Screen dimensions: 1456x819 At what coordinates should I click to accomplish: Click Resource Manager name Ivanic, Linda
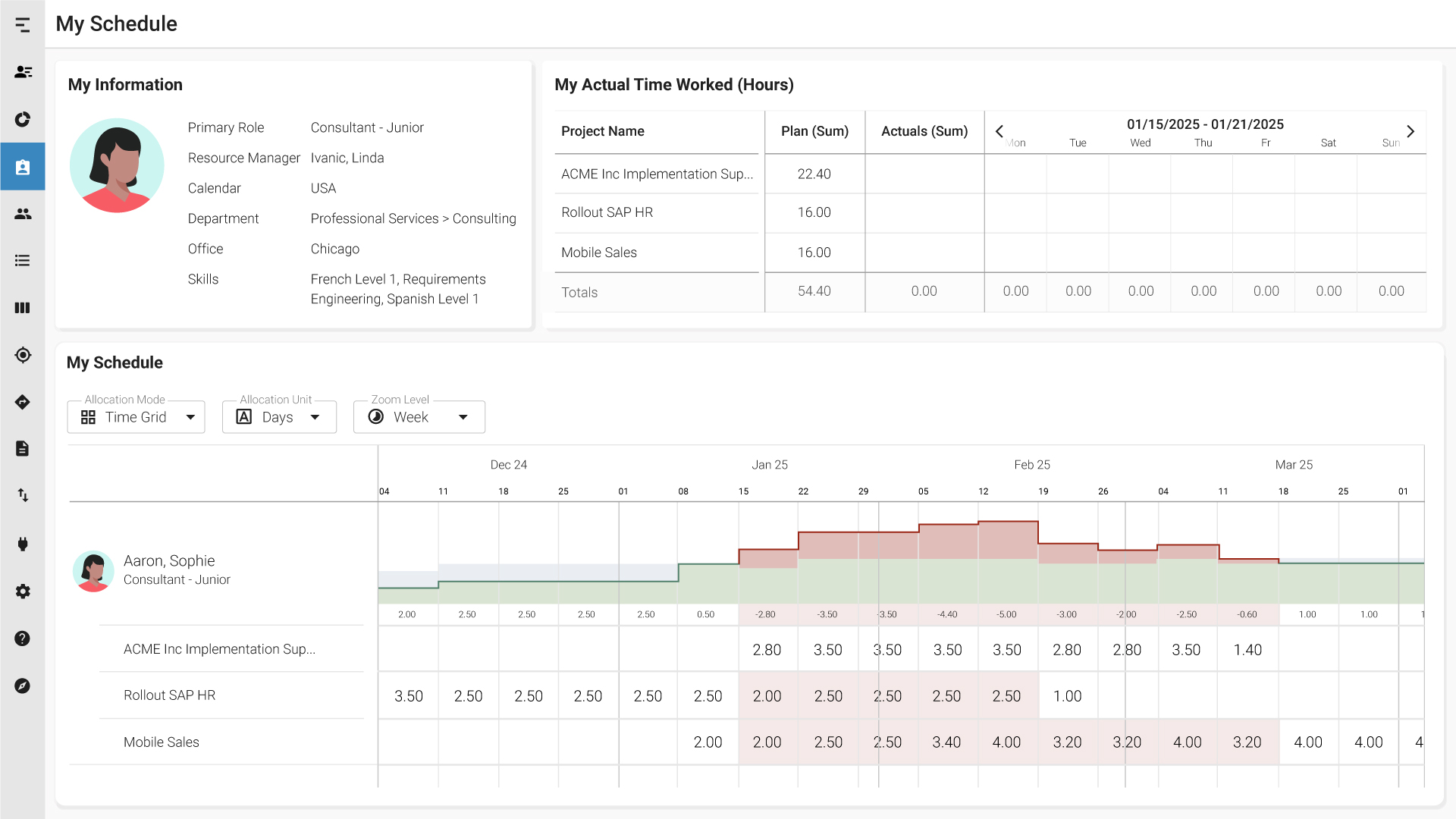[347, 158]
